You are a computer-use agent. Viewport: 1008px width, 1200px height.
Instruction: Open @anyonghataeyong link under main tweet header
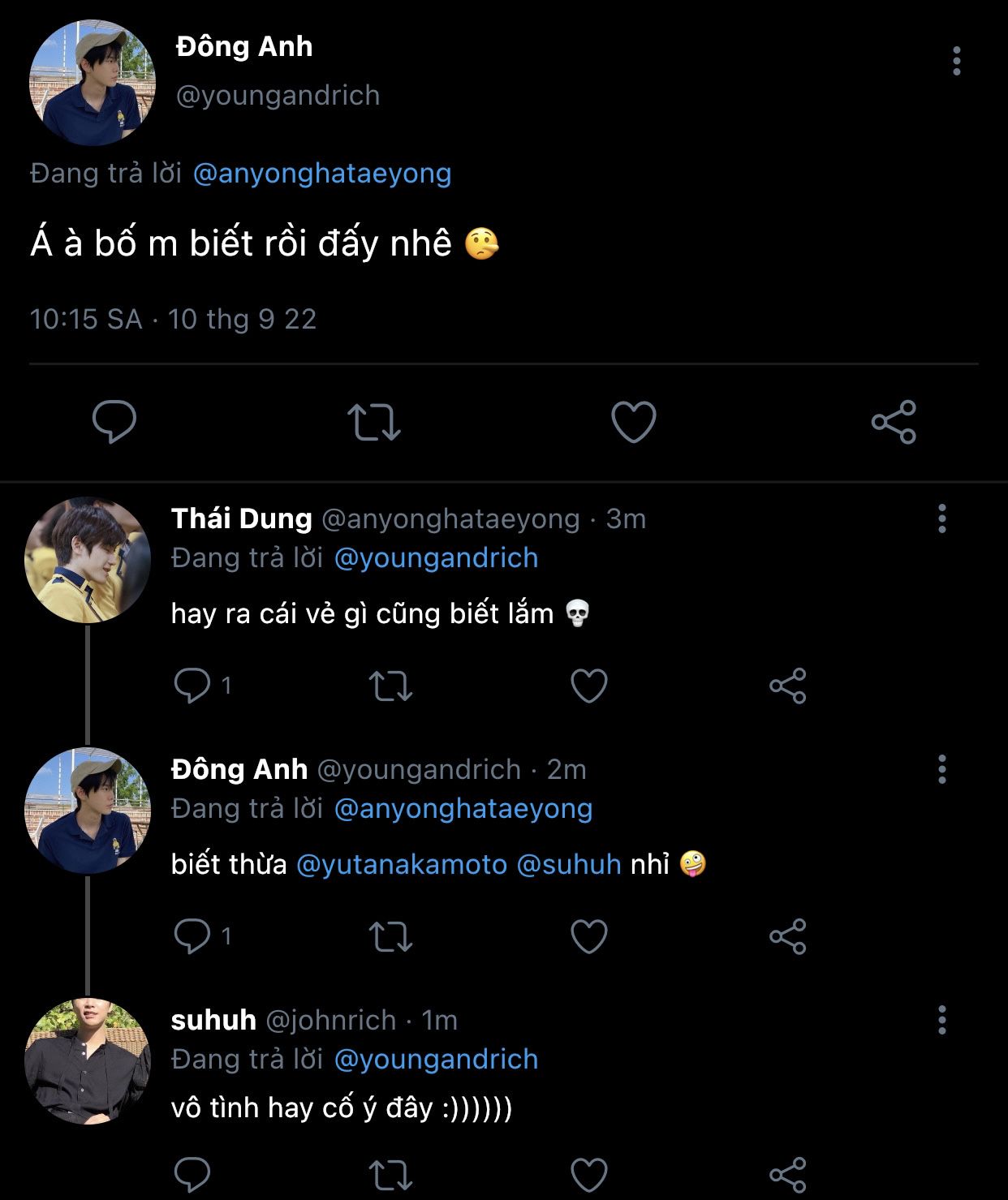tap(321, 174)
